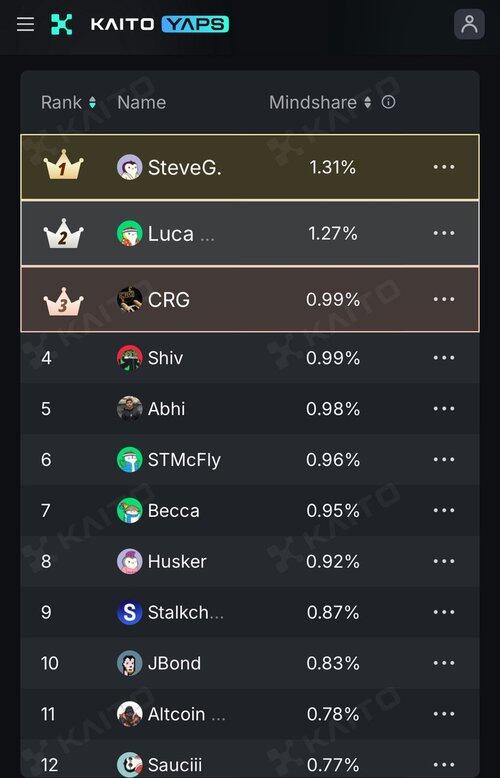Open Abhi's profile name
Image resolution: width=500 pixels, height=778 pixels.
click(x=167, y=409)
